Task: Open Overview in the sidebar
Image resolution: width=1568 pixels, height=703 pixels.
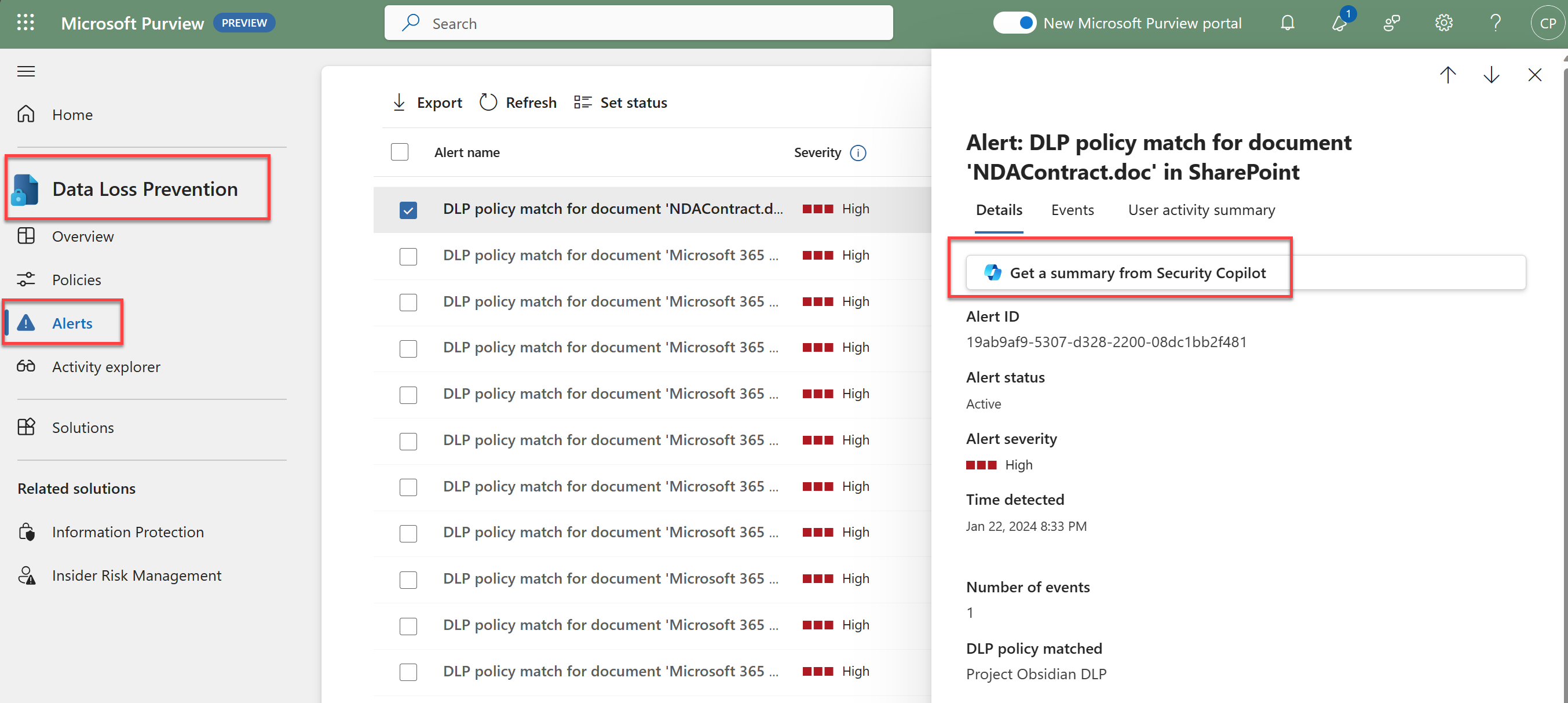Action: point(83,236)
